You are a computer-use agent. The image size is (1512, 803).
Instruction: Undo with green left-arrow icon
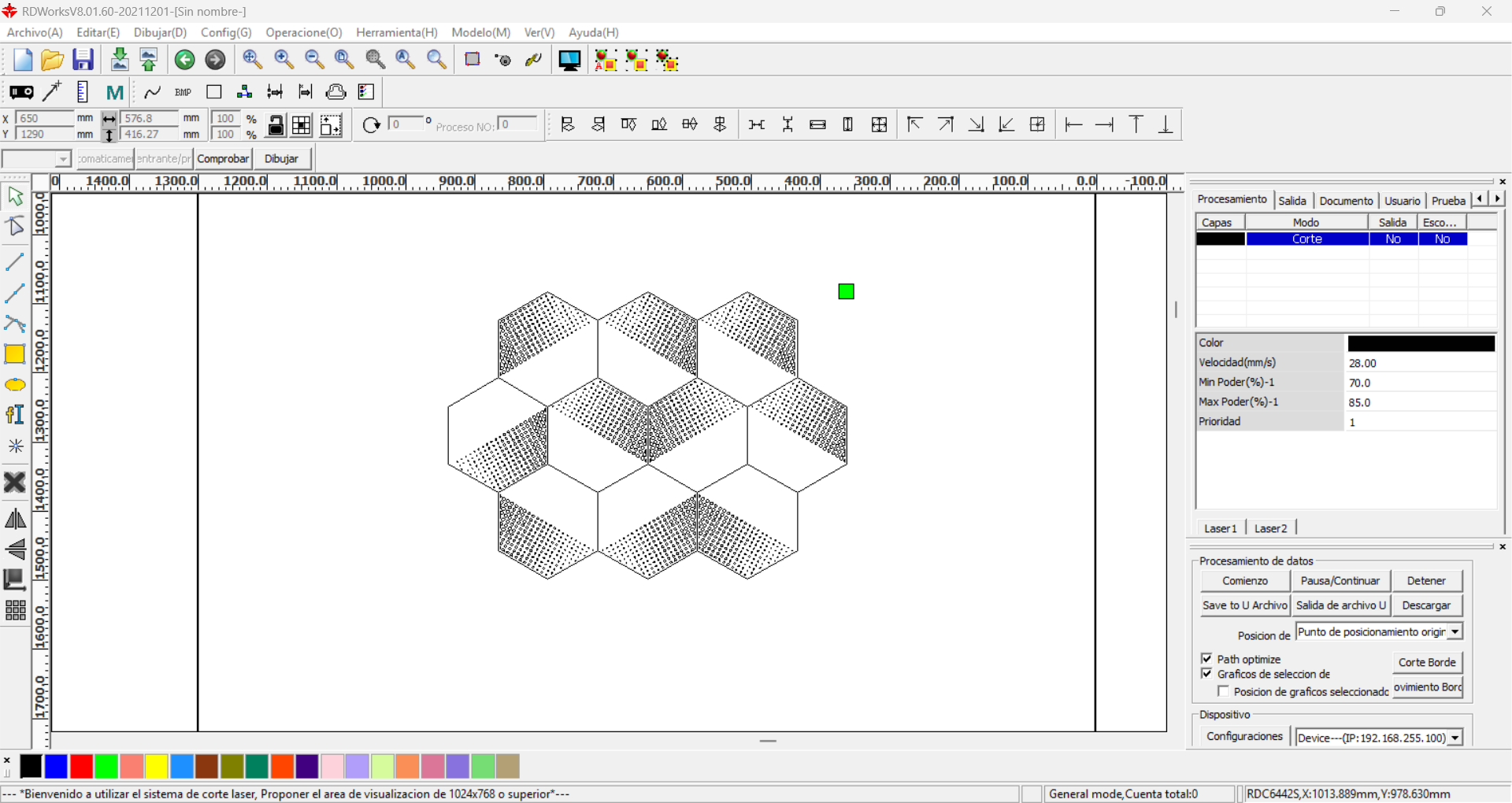[x=184, y=60]
